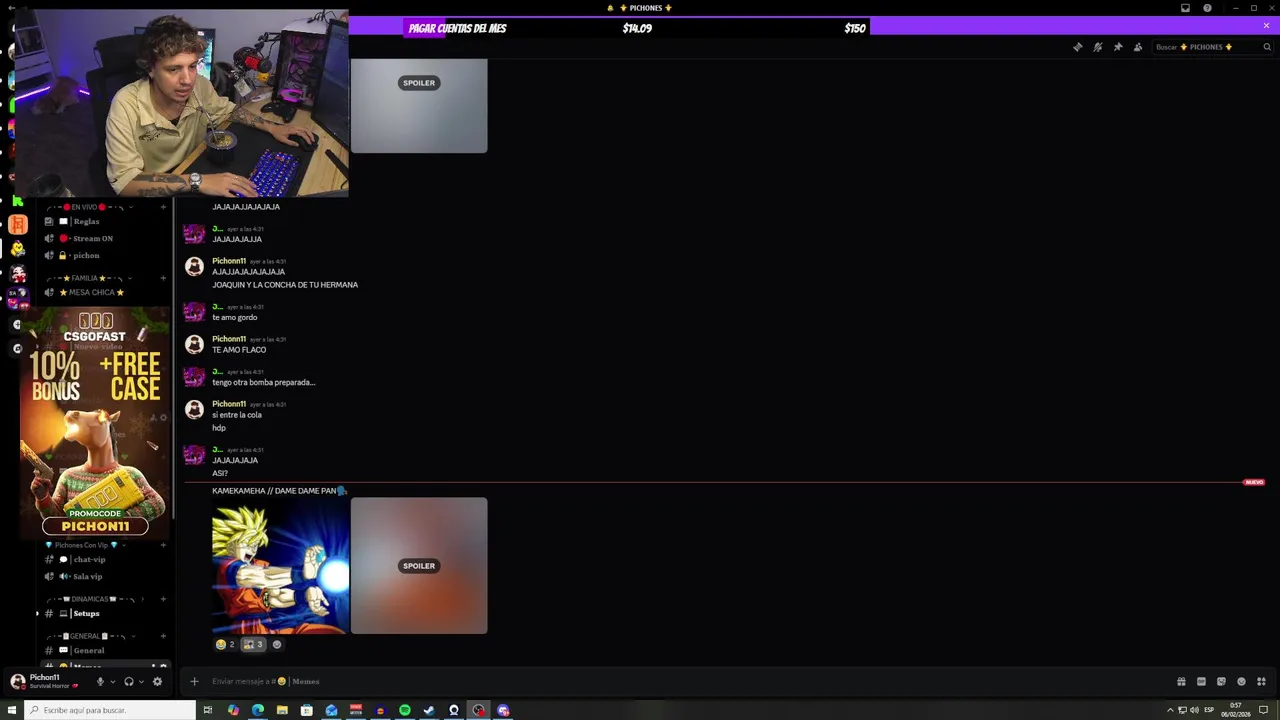
Task: Jump to new messages via NUEVO marker
Action: click(x=1253, y=483)
